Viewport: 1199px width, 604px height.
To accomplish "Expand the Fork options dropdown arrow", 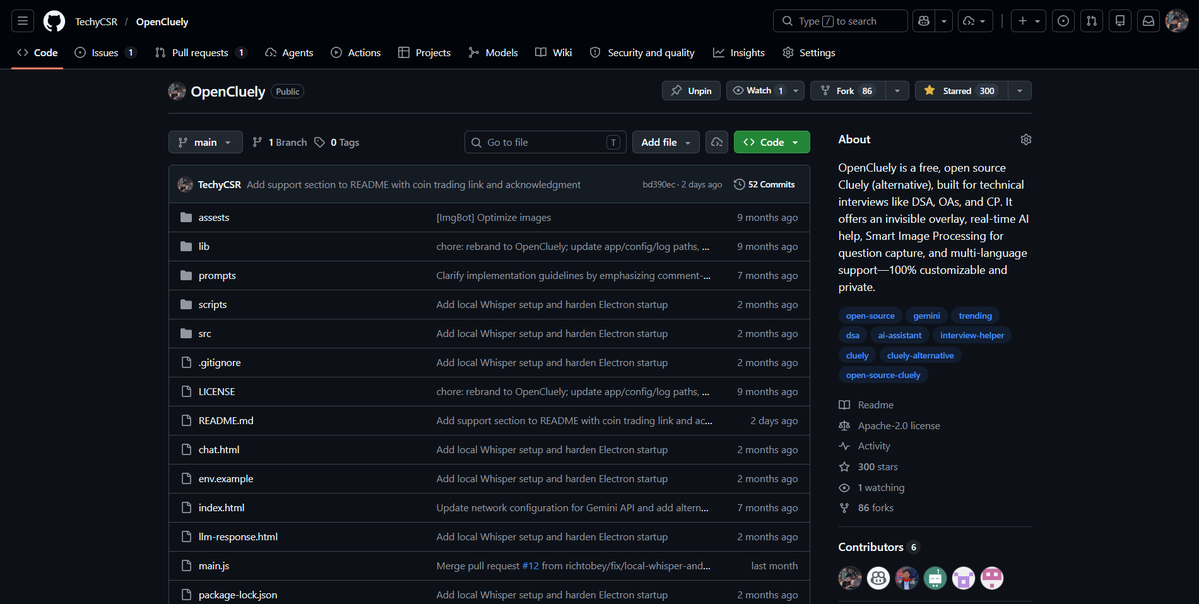I will [898, 90].
